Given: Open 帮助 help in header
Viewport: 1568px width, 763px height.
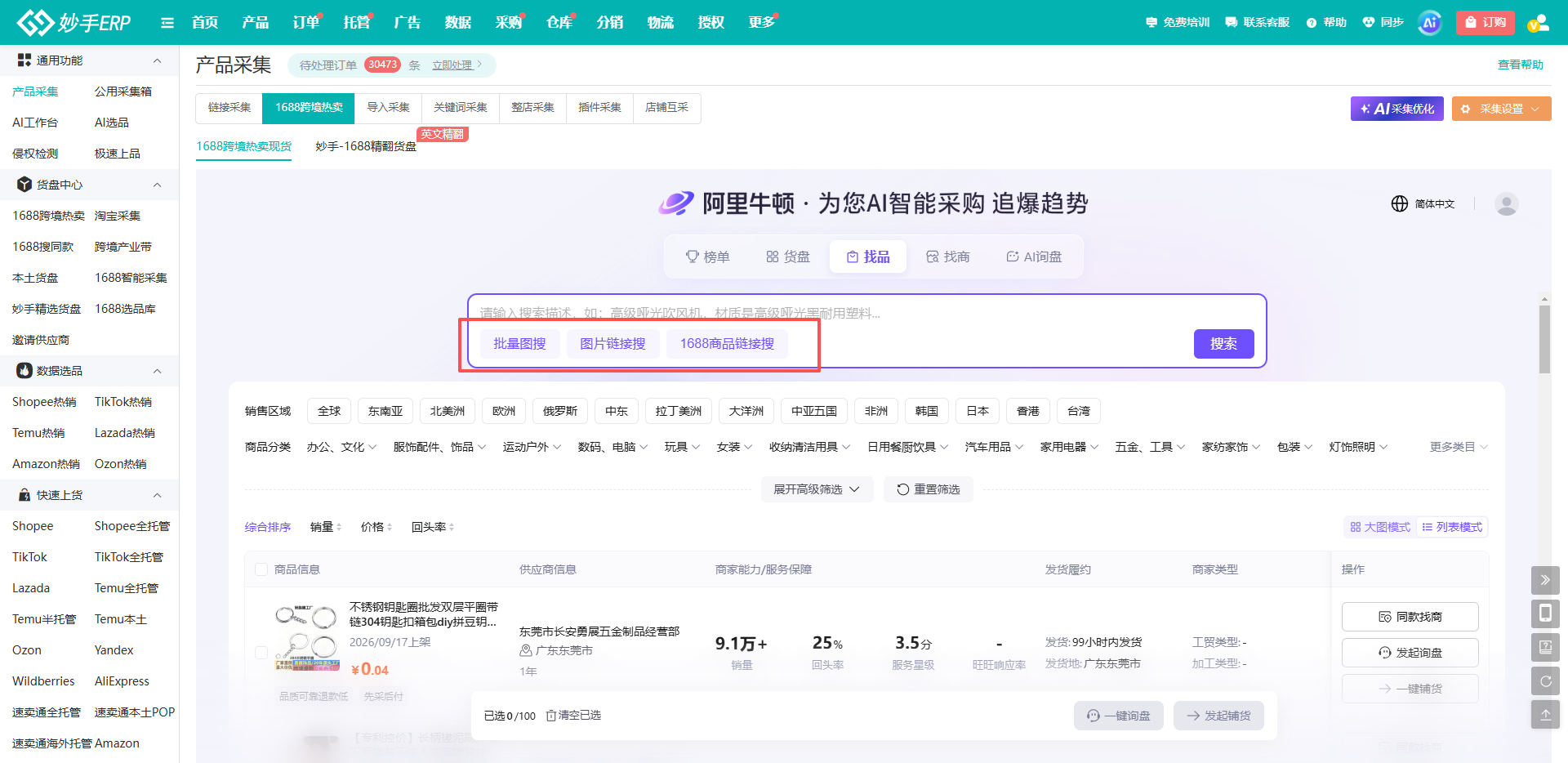Looking at the screenshot, I should pyautogui.click(x=1326, y=22).
